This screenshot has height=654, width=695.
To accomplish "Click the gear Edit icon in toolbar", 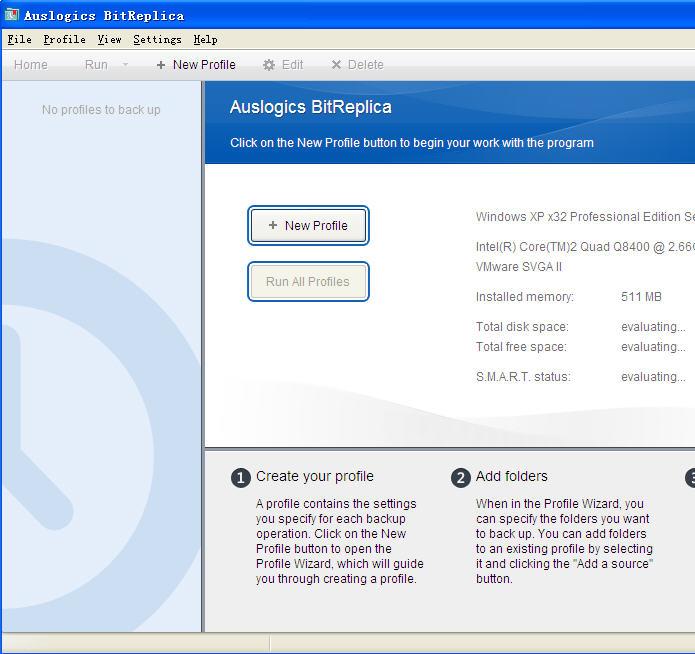I will tap(269, 65).
